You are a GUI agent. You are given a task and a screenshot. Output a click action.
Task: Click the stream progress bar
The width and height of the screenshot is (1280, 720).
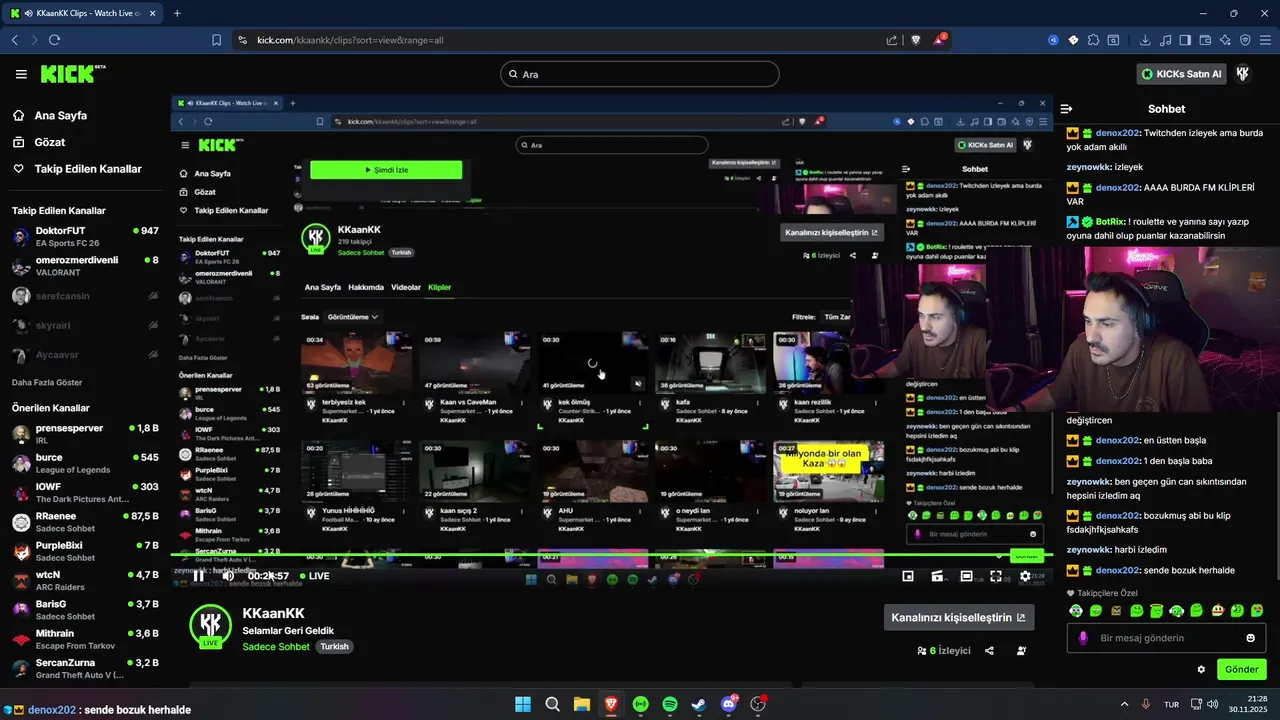tap(611, 556)
